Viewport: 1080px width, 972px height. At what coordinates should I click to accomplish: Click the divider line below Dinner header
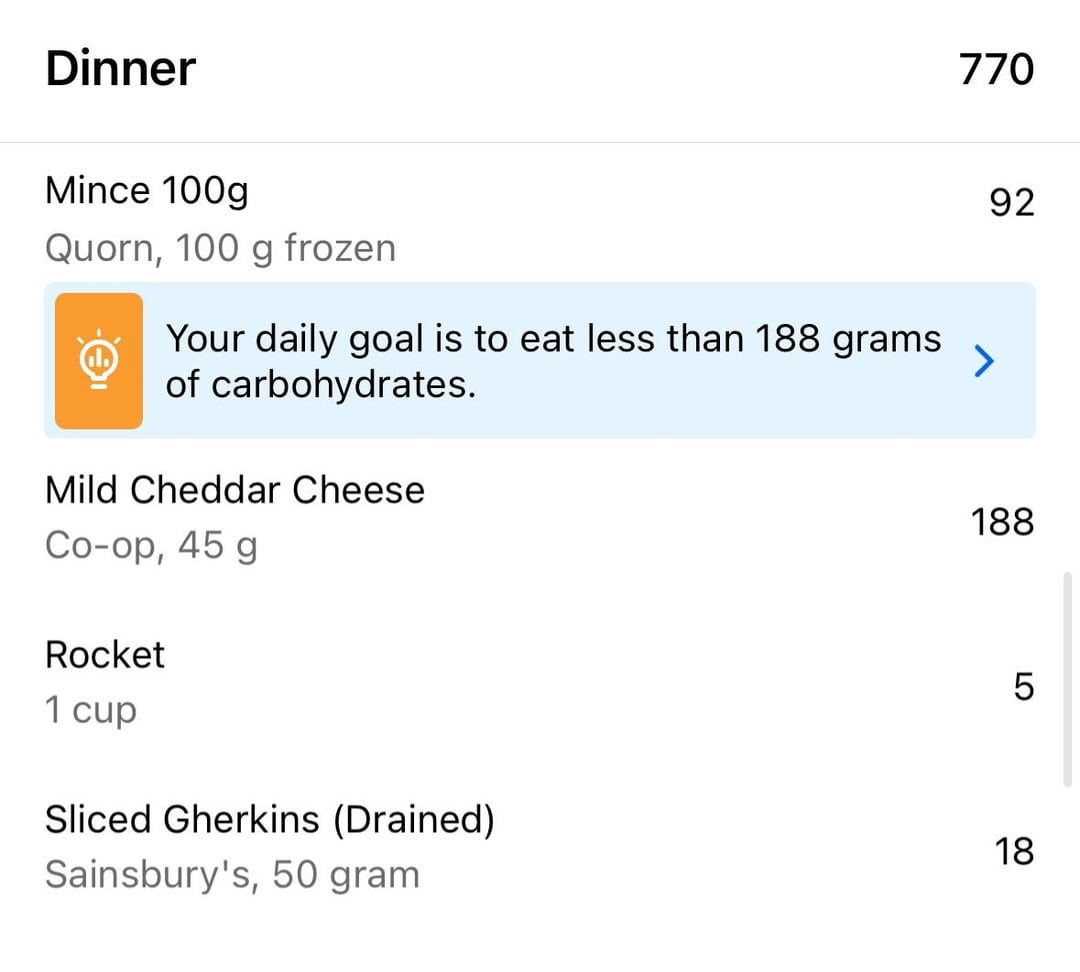540,143
